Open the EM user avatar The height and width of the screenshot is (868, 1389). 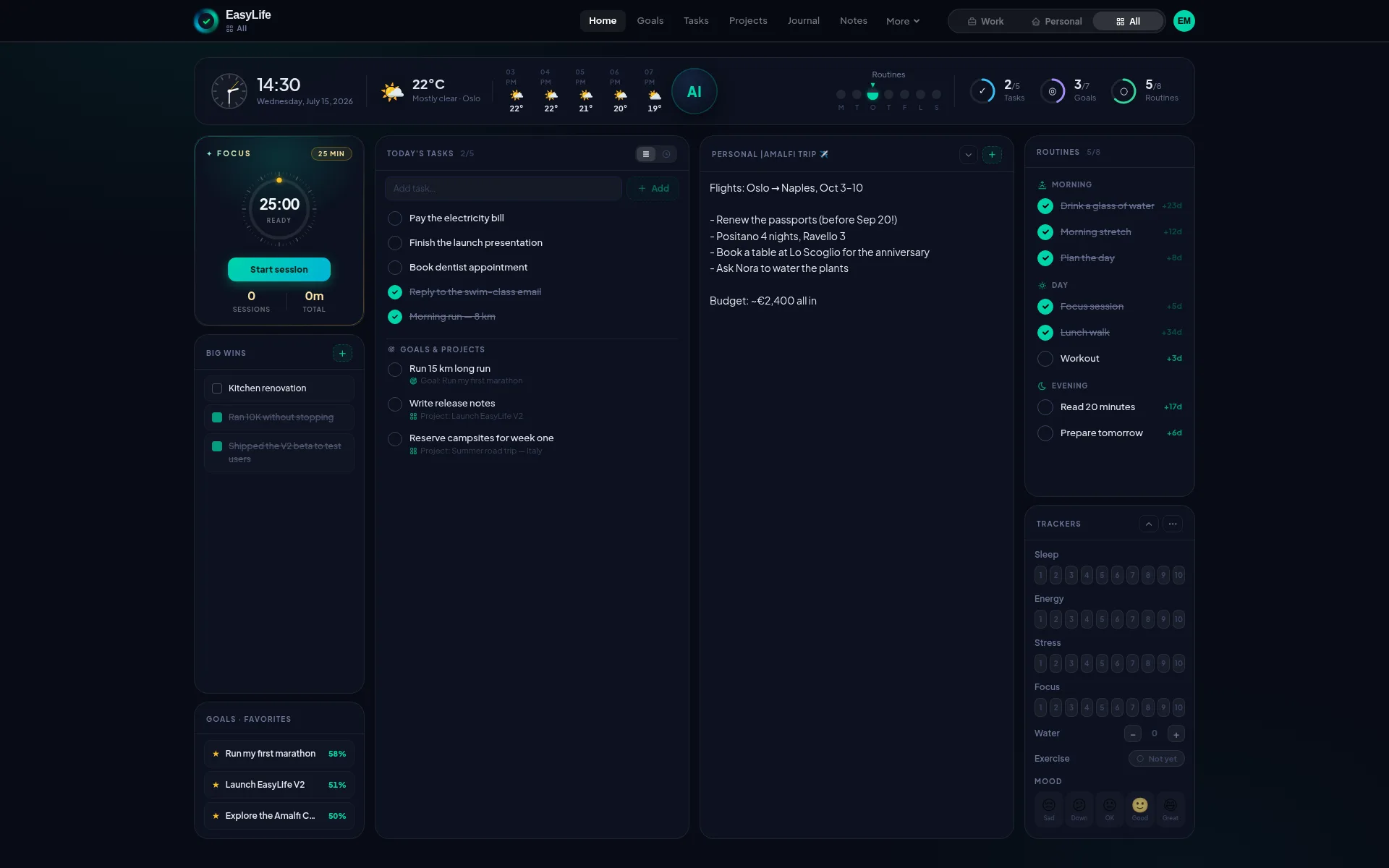[1184, 21]
